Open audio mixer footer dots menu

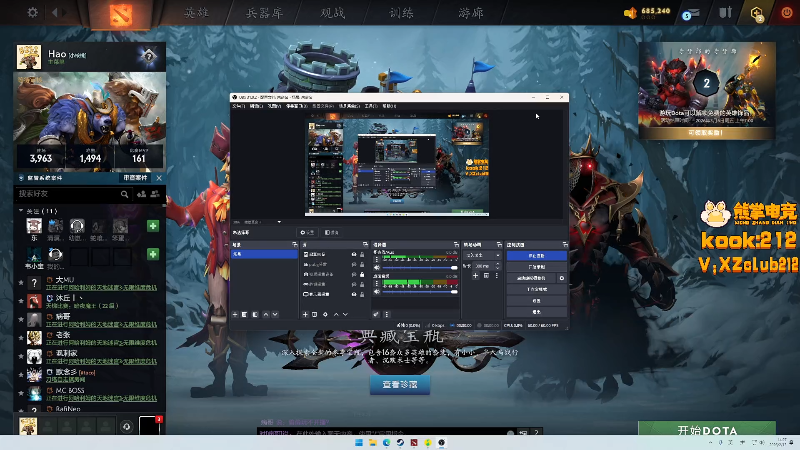tap(386, 314)
